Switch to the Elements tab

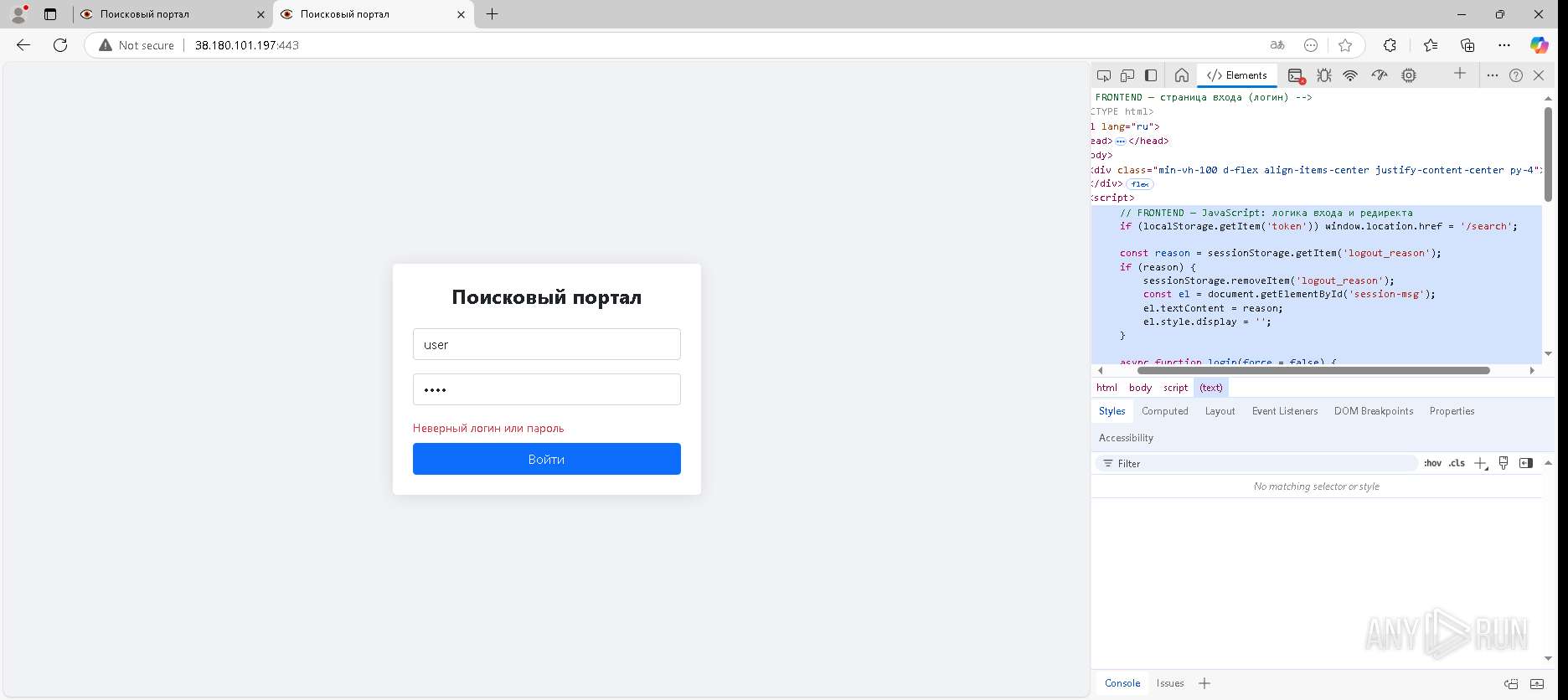(1237, 75)
